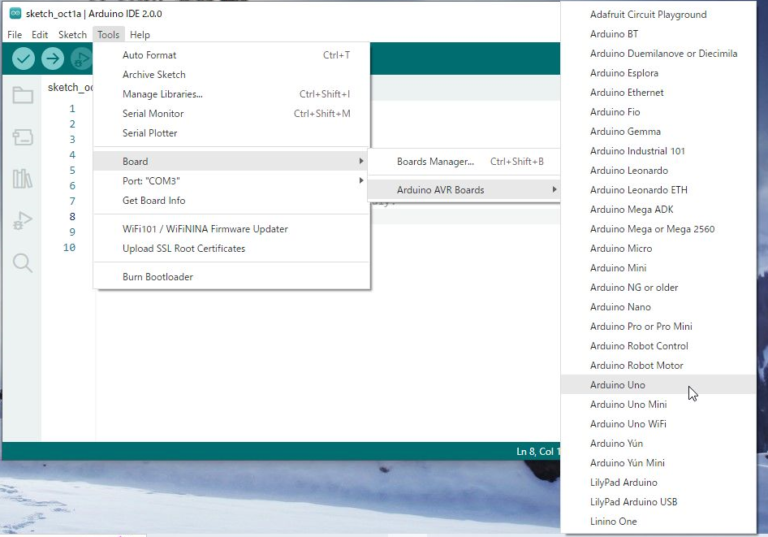This screenshot has width=768, height=537.
Task: Open the Sketch menu
Action: point(72,35)
